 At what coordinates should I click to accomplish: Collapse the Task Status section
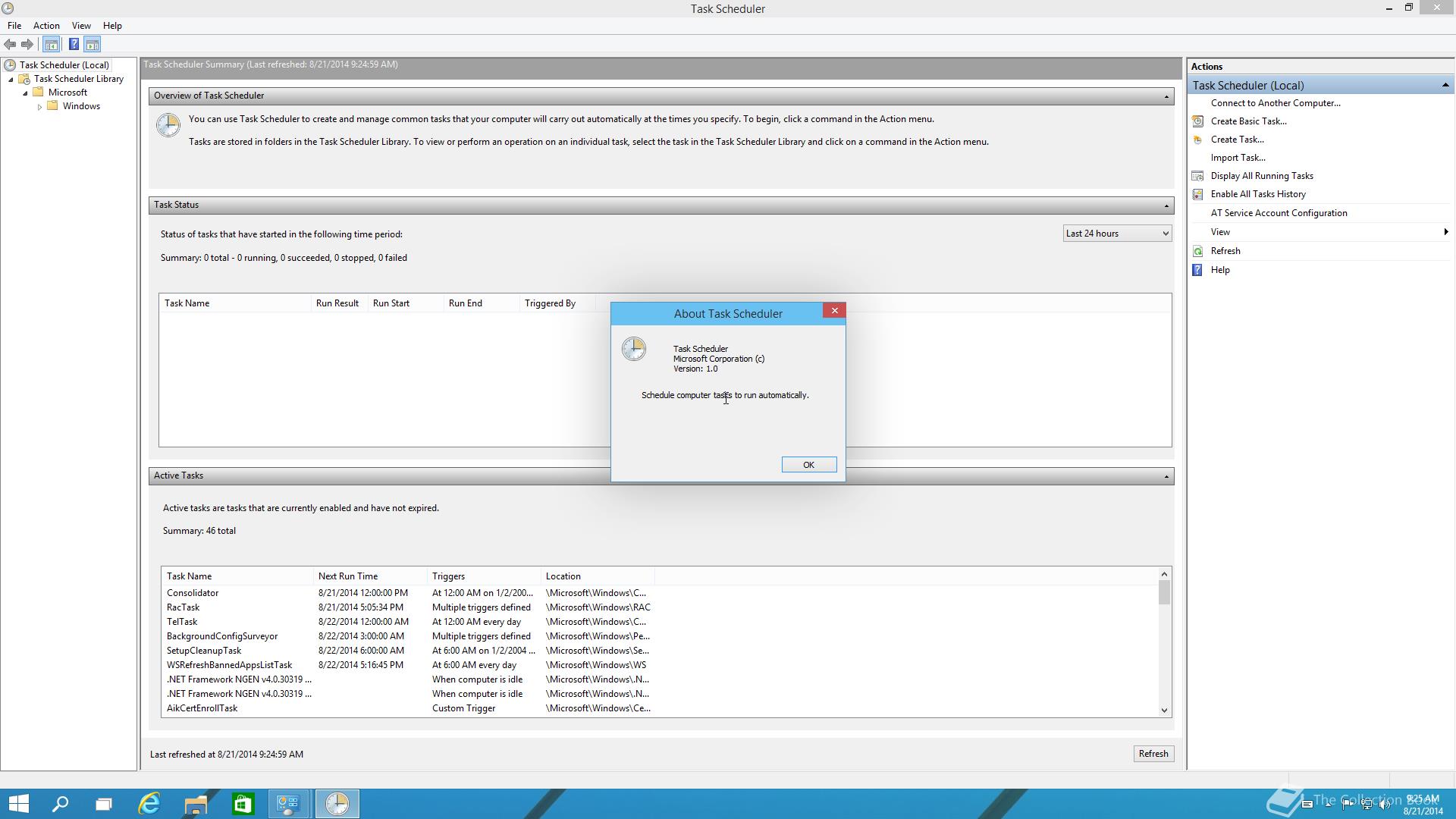[x=1166, y=206]
